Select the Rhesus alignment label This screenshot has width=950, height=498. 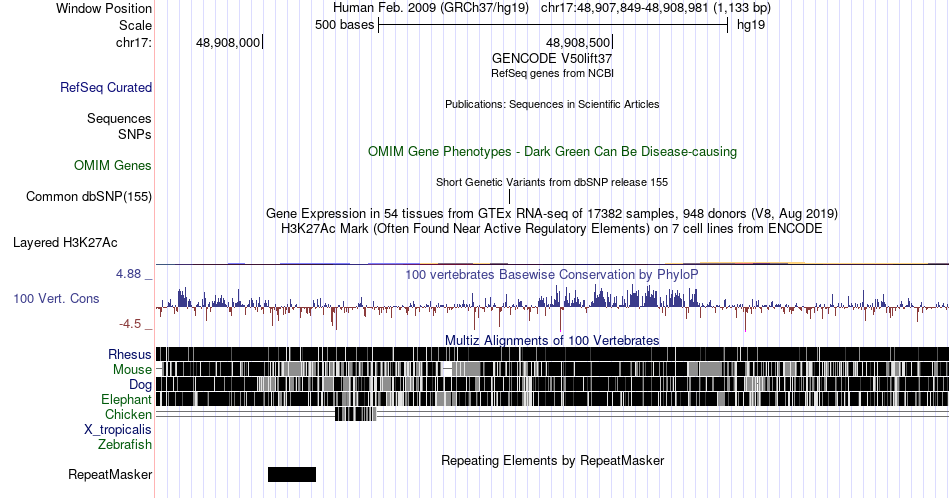130,354
